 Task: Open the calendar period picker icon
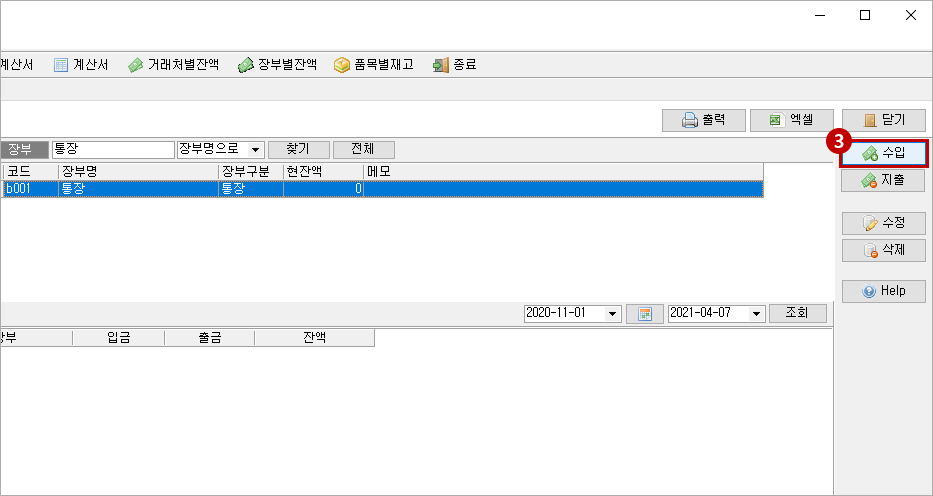(645, 313)
